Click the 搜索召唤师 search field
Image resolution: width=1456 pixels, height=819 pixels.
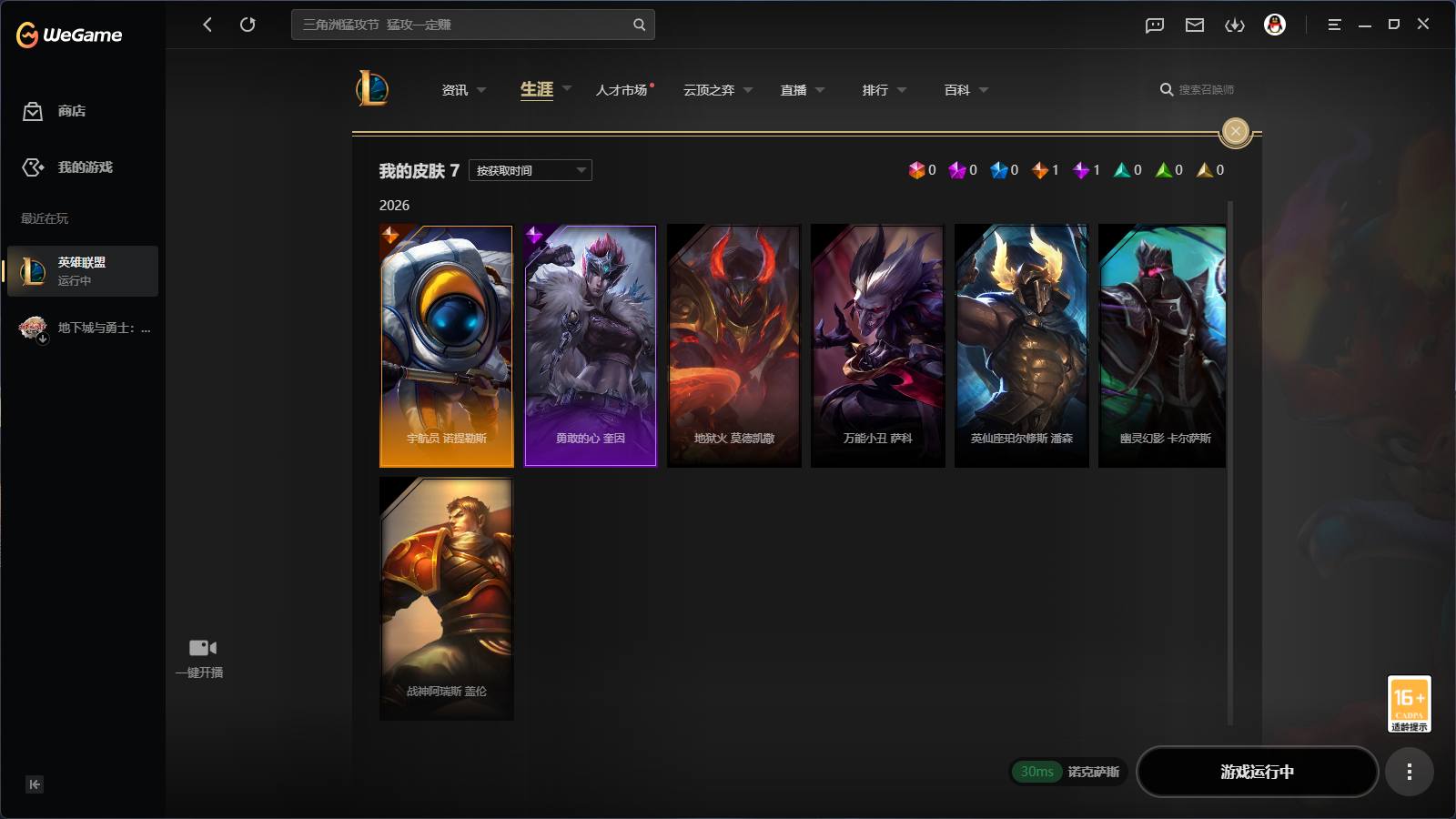1198,90
